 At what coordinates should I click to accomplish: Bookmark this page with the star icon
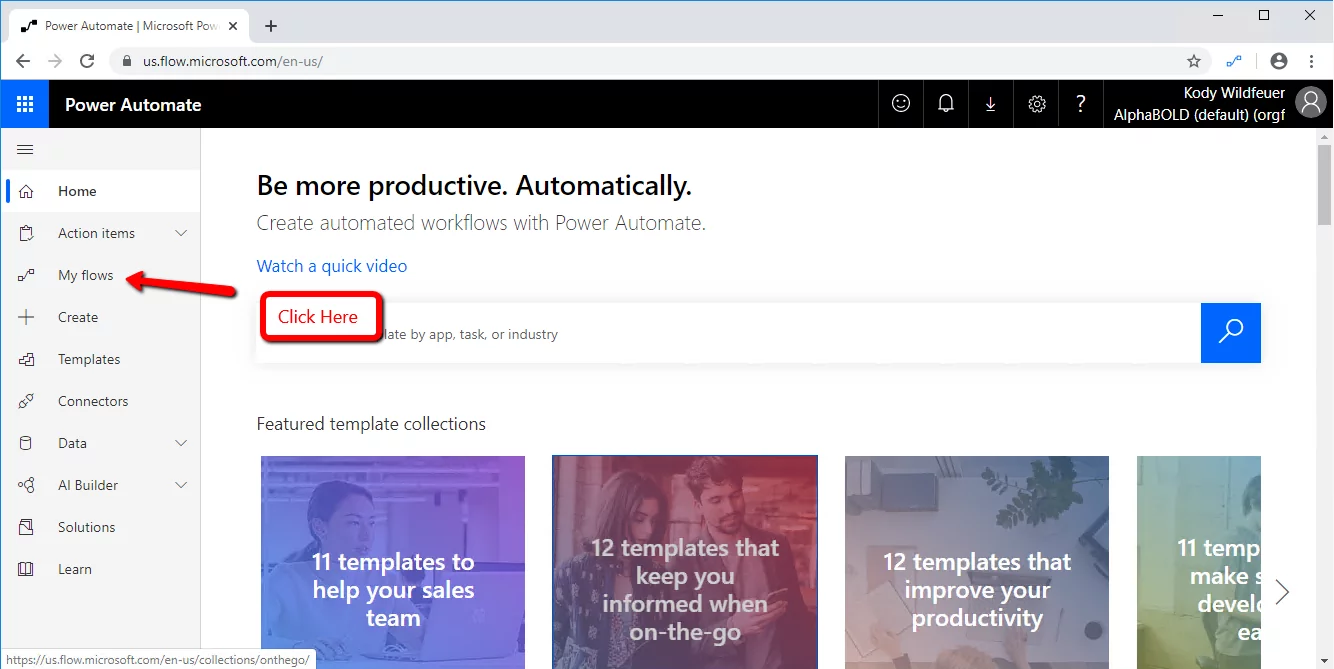pyautogui.click(x=1194, y=61)
